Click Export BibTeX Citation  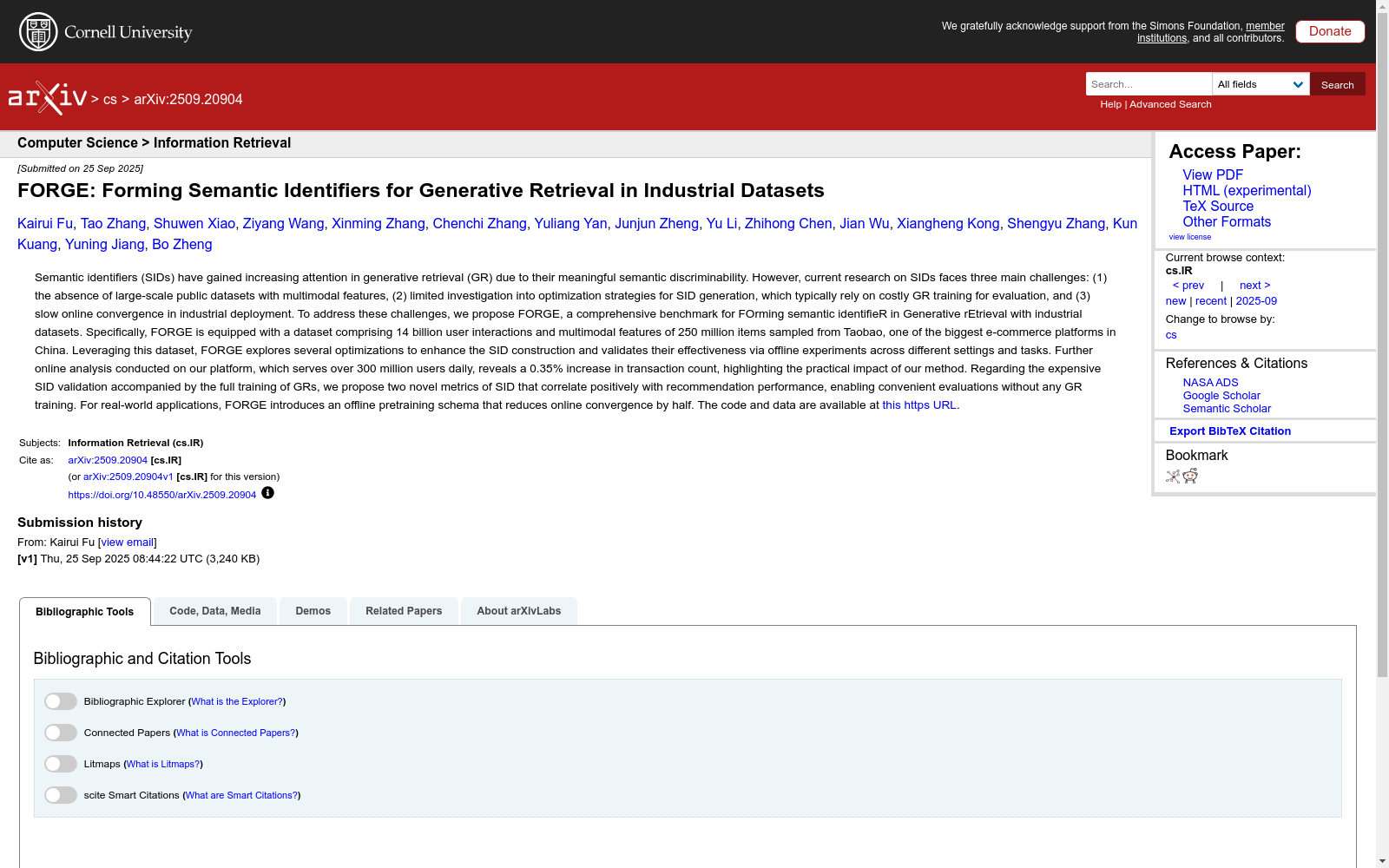[x=1230, y=431]
